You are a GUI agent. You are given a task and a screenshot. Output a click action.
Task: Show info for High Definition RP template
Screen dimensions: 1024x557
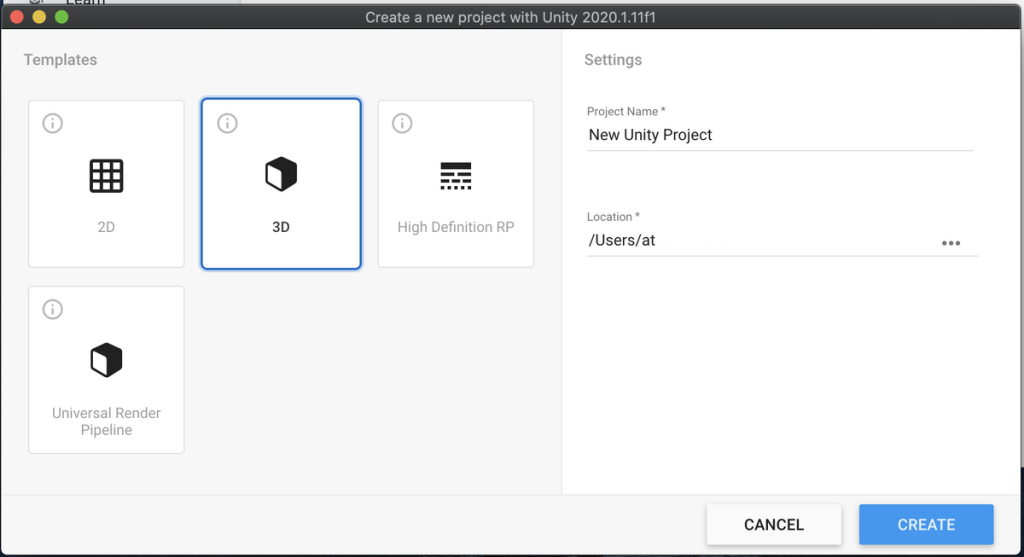[402, 123]
